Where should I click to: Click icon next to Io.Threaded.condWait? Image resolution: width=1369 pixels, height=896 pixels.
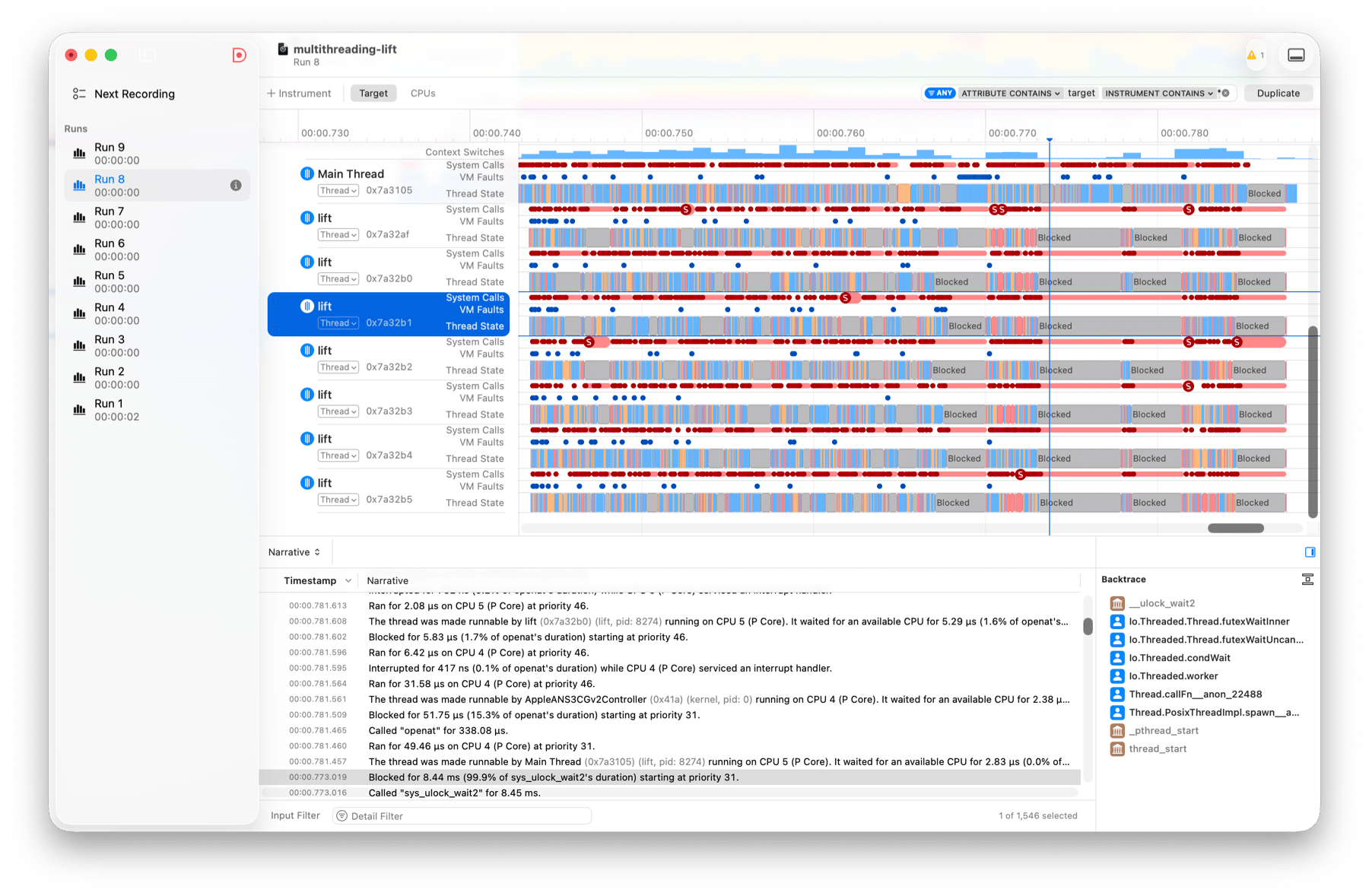[1116, 658]
